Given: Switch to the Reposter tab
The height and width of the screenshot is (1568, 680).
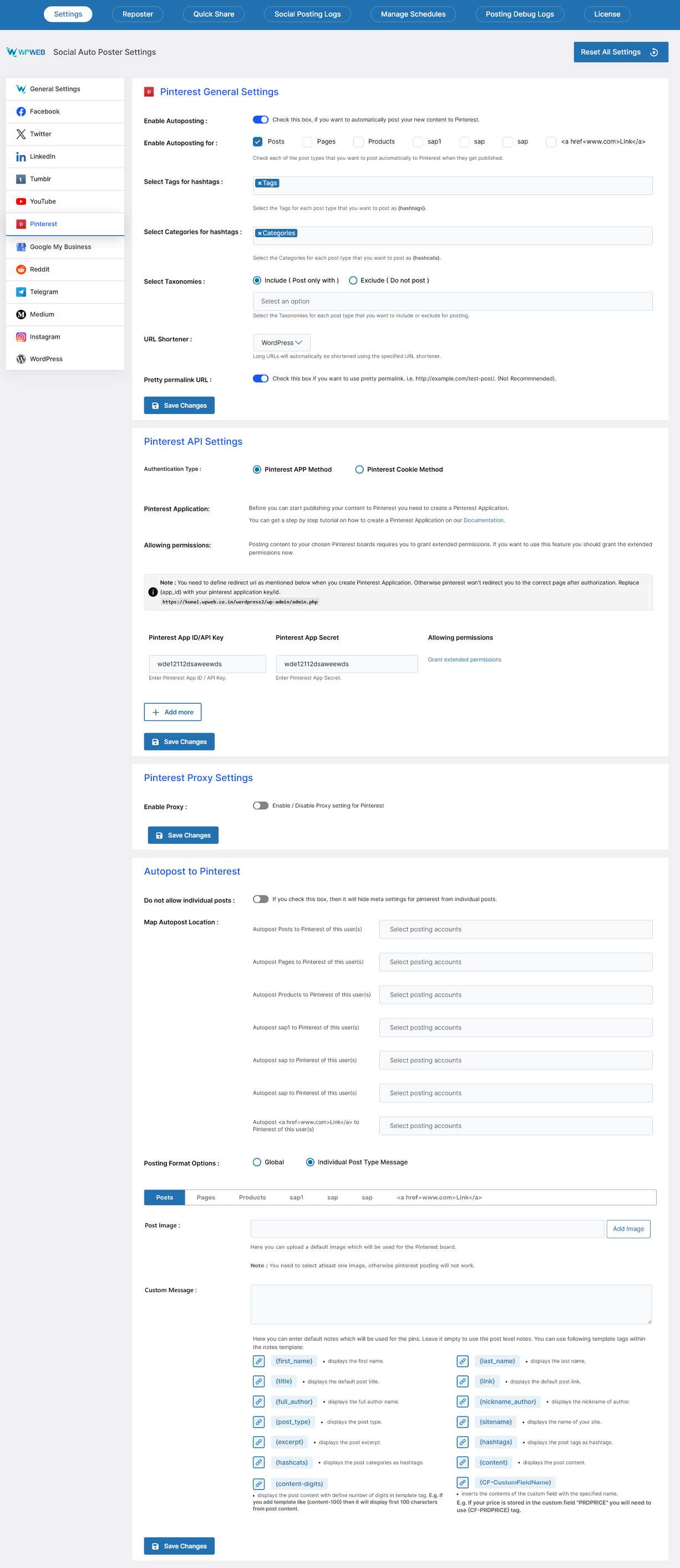Looking at the screenshot, I should click(138, 14).
